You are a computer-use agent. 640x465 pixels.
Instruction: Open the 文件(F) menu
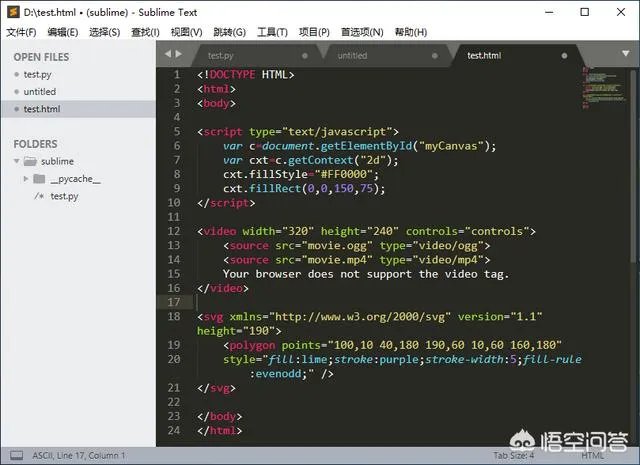pyautogui.click(x=21, y=32)
